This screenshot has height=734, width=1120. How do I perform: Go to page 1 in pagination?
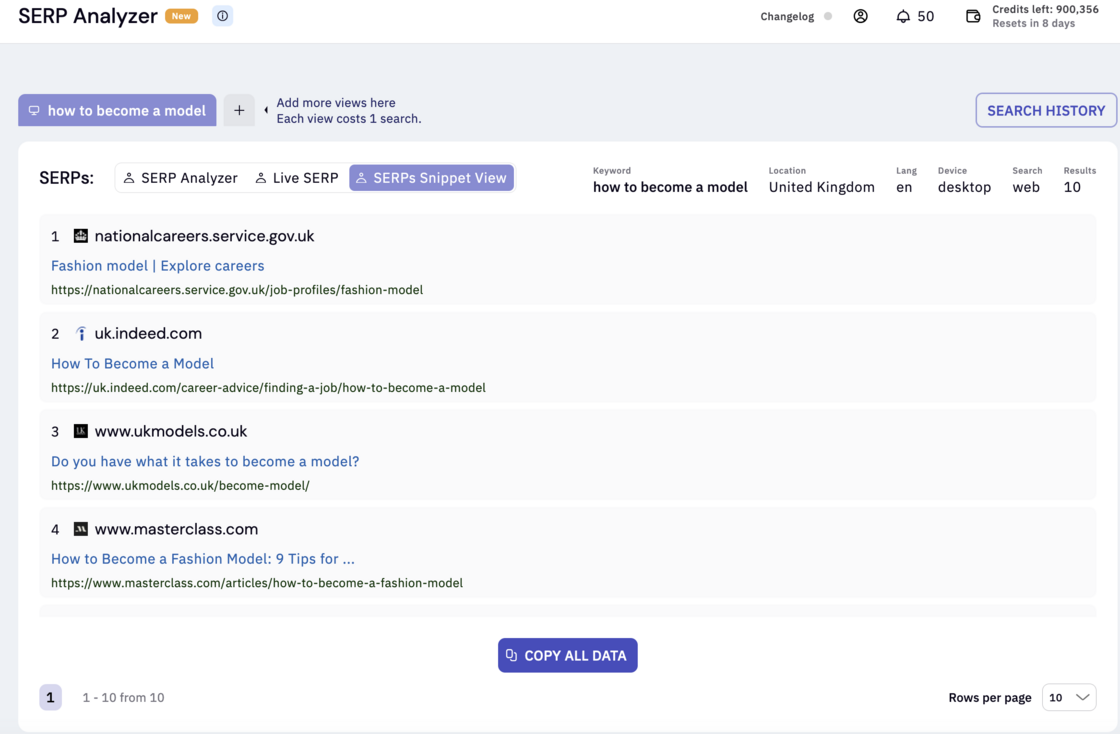click(x=50, y=698)
